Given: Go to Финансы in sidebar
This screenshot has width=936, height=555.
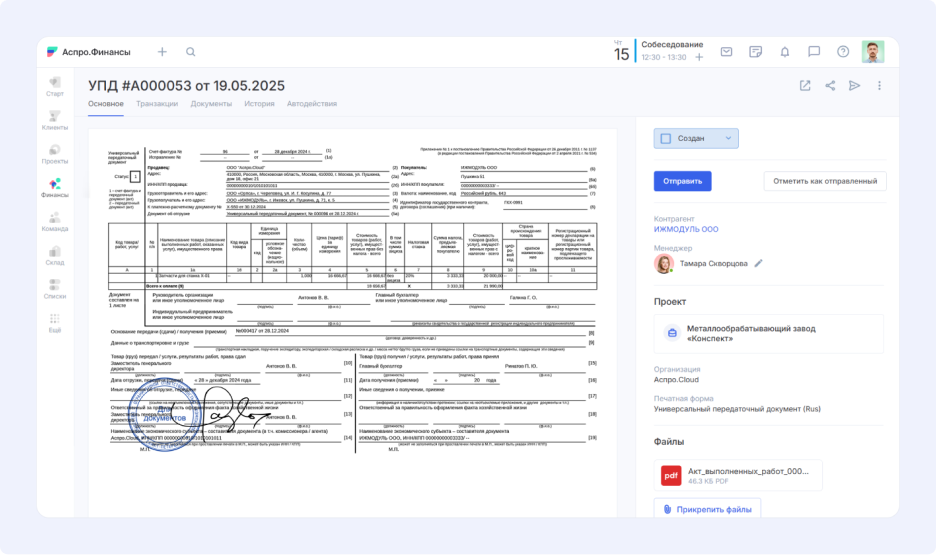Looking at the screenshot, I should (55, 188).
